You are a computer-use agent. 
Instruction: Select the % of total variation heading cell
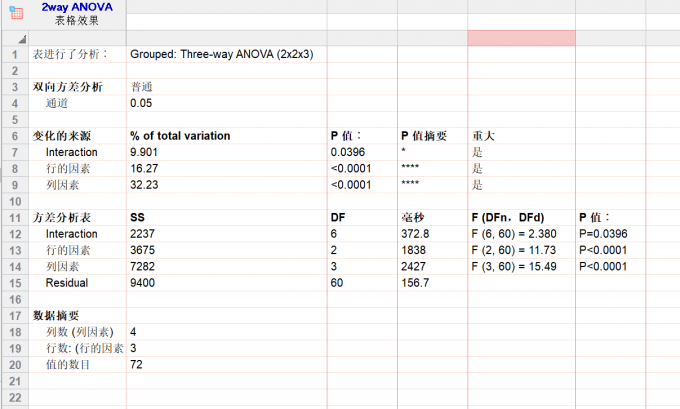pos(180,136)
